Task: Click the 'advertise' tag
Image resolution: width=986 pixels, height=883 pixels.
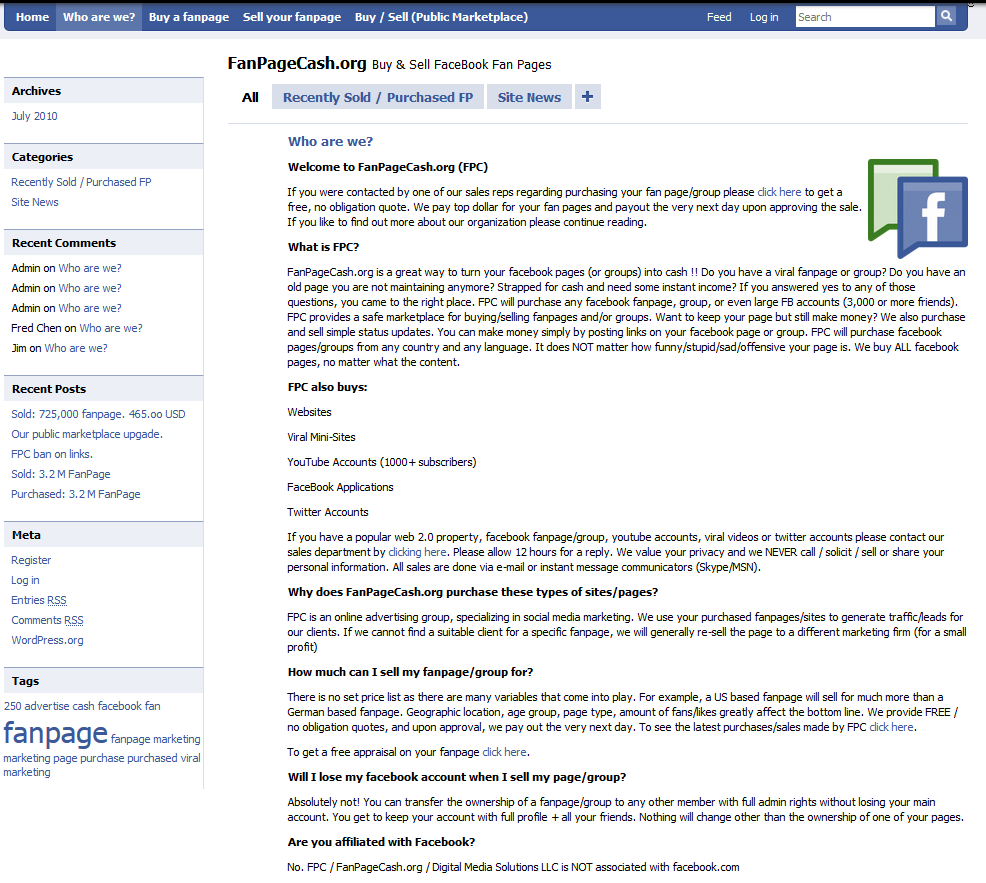Action: pos(47,706)
